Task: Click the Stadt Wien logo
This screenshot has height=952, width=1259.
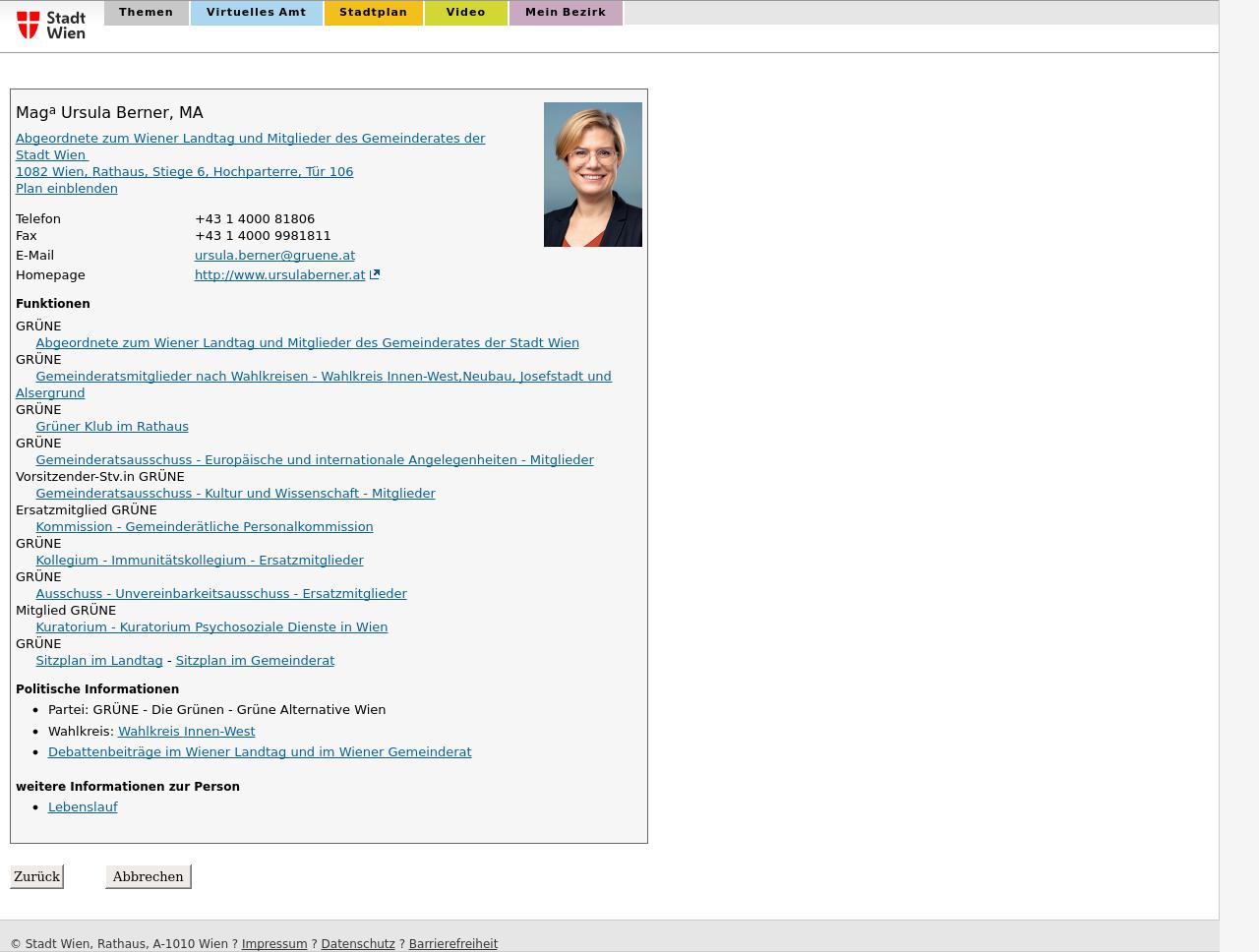Action: tap(51, 25)
